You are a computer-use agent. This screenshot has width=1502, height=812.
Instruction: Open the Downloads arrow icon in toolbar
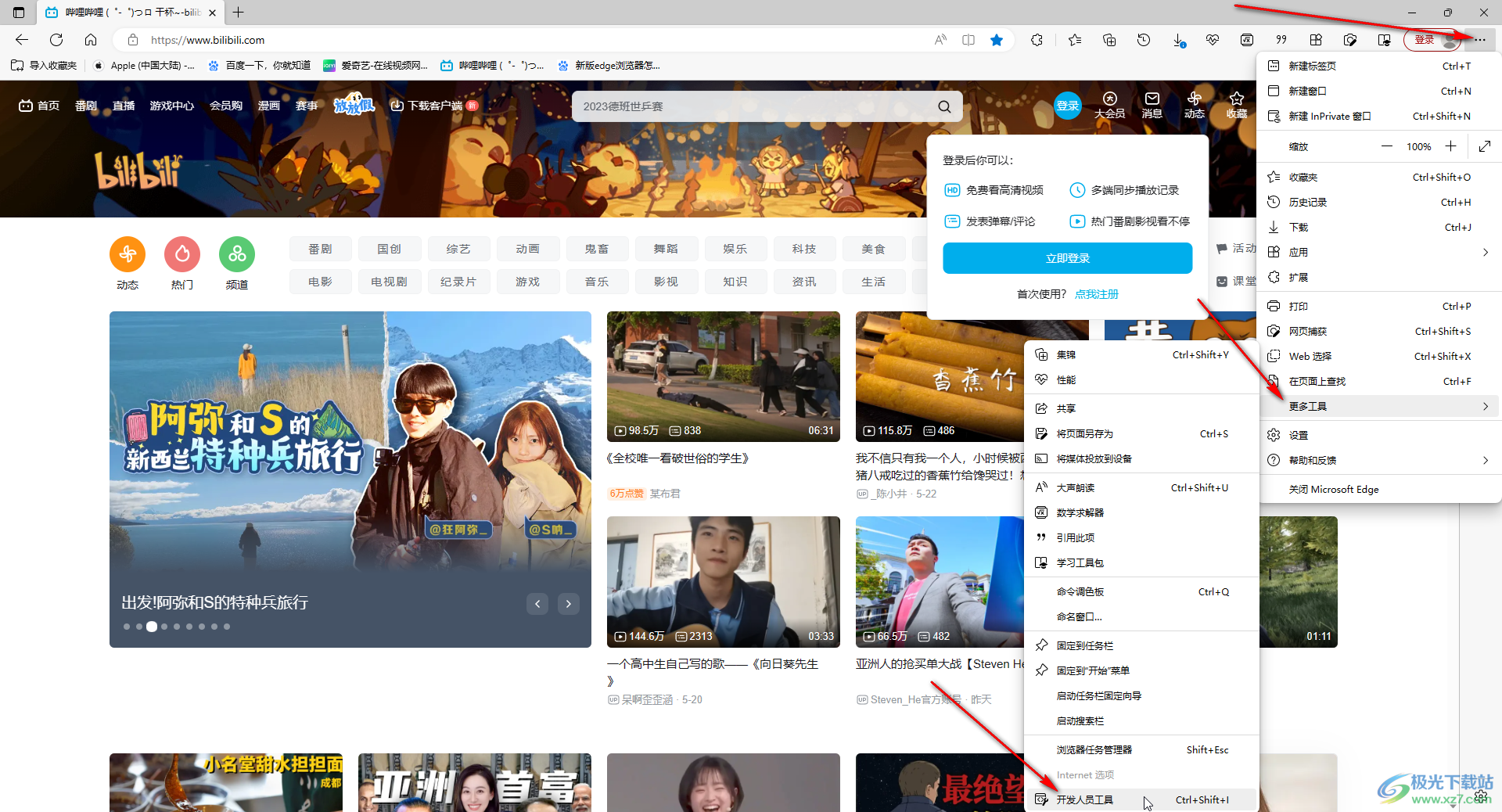(x=1179, y=40)
